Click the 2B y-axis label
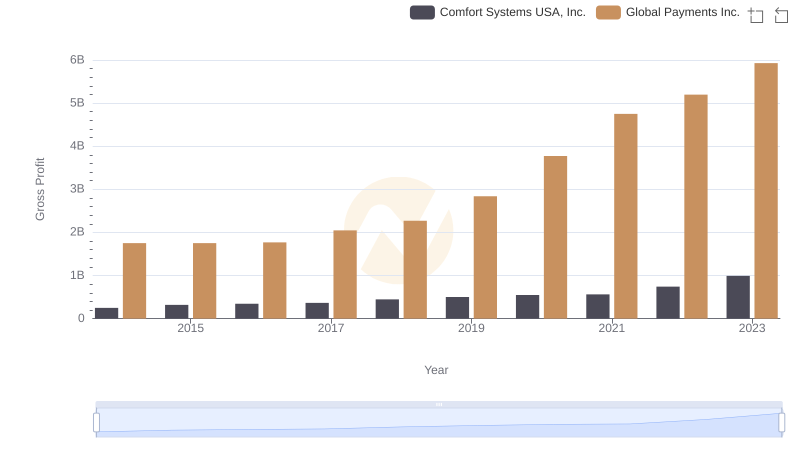This screenshot has height=461, width=800. tap(77, 232)
